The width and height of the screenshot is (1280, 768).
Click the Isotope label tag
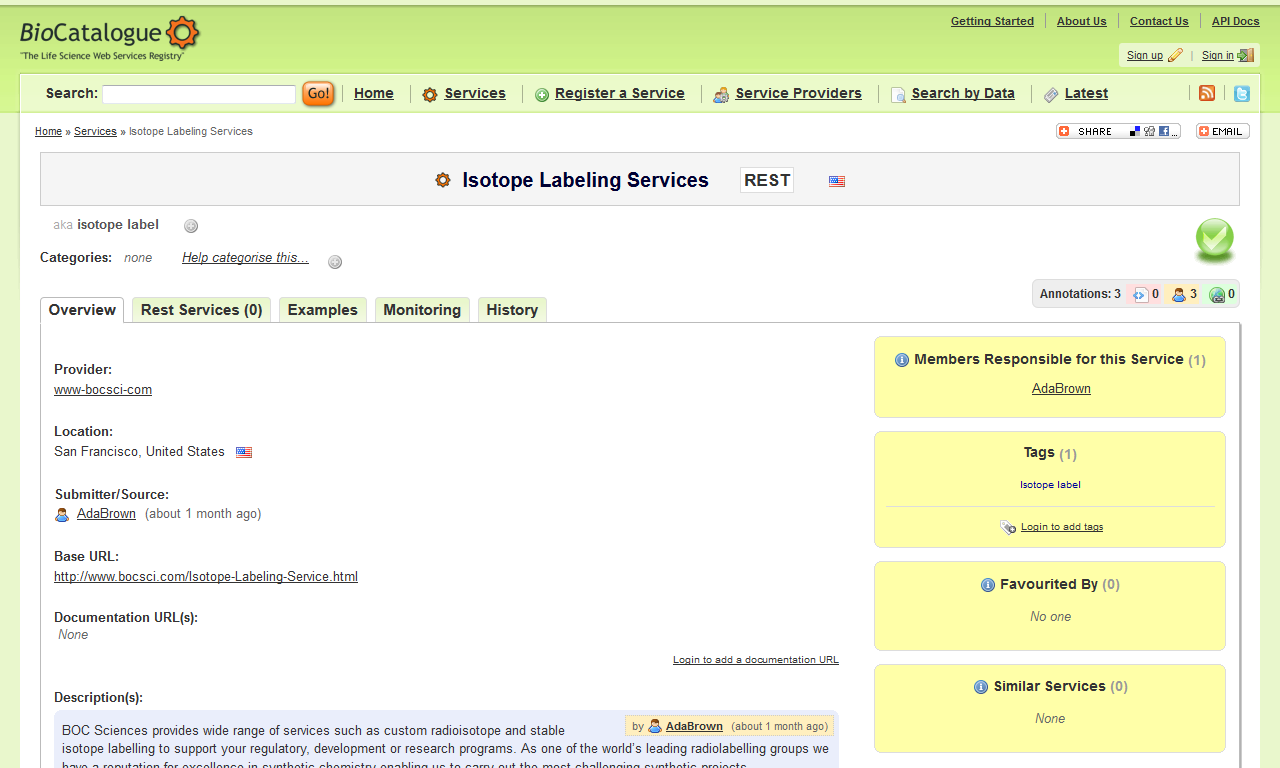pos(1050,485)
